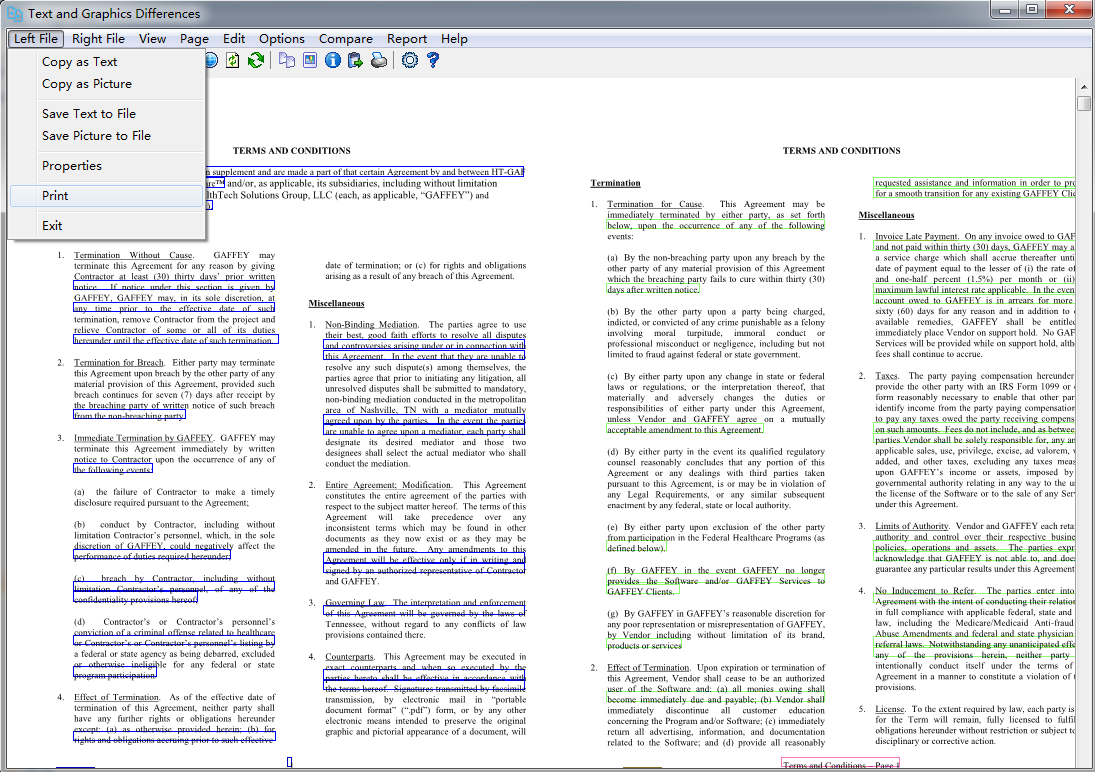Click right document heading 'TERMS AND CONDITIONS'
The height and width of the screenshot is (772, 1095).
842,150
